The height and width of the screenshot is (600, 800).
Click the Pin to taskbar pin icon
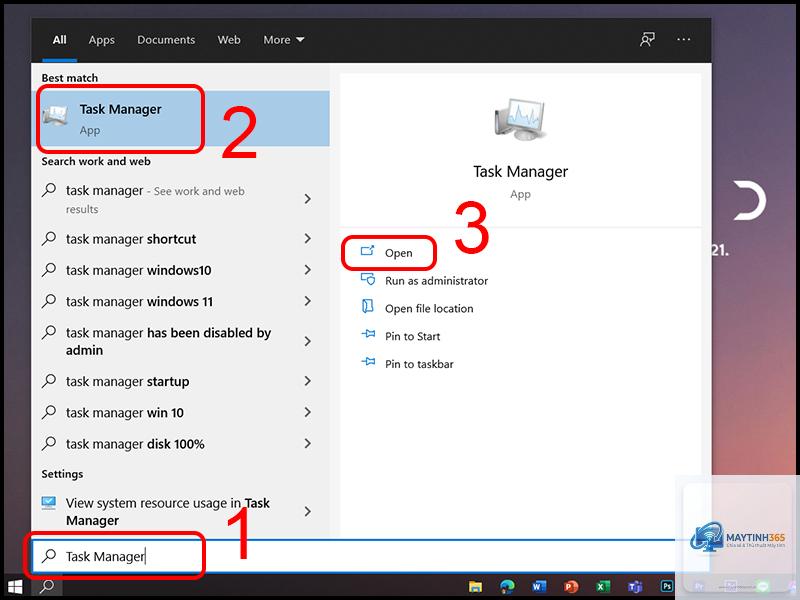pos(368,362)
